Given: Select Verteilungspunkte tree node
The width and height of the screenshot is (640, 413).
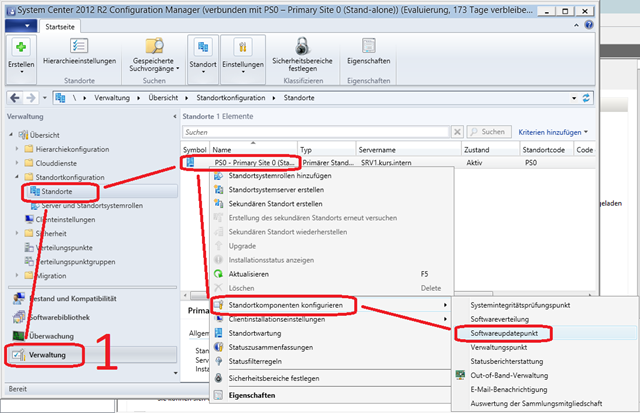Looking at the screenshot, I should click(59, 248).
